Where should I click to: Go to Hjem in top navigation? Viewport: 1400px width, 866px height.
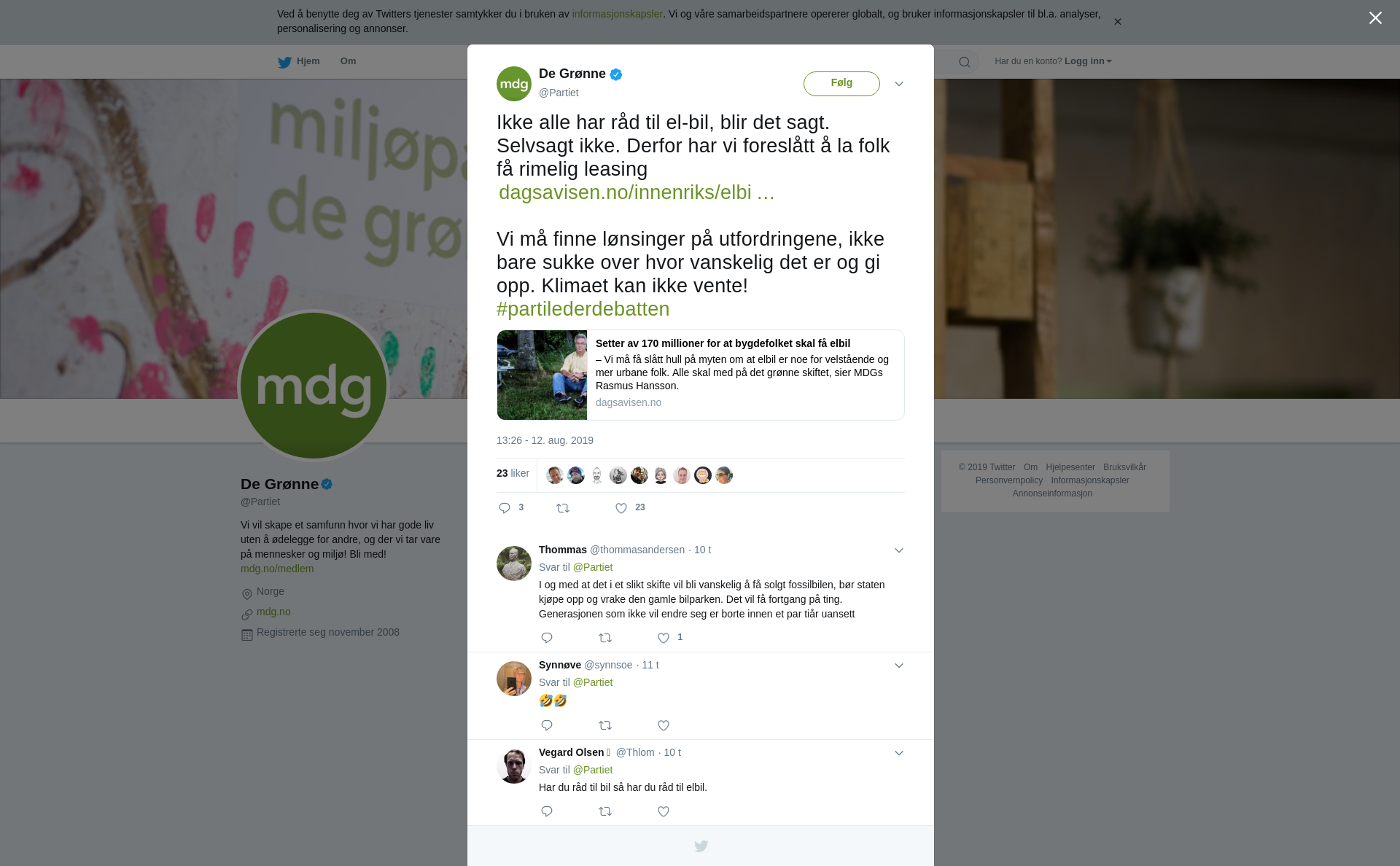[x=299, y=62]
